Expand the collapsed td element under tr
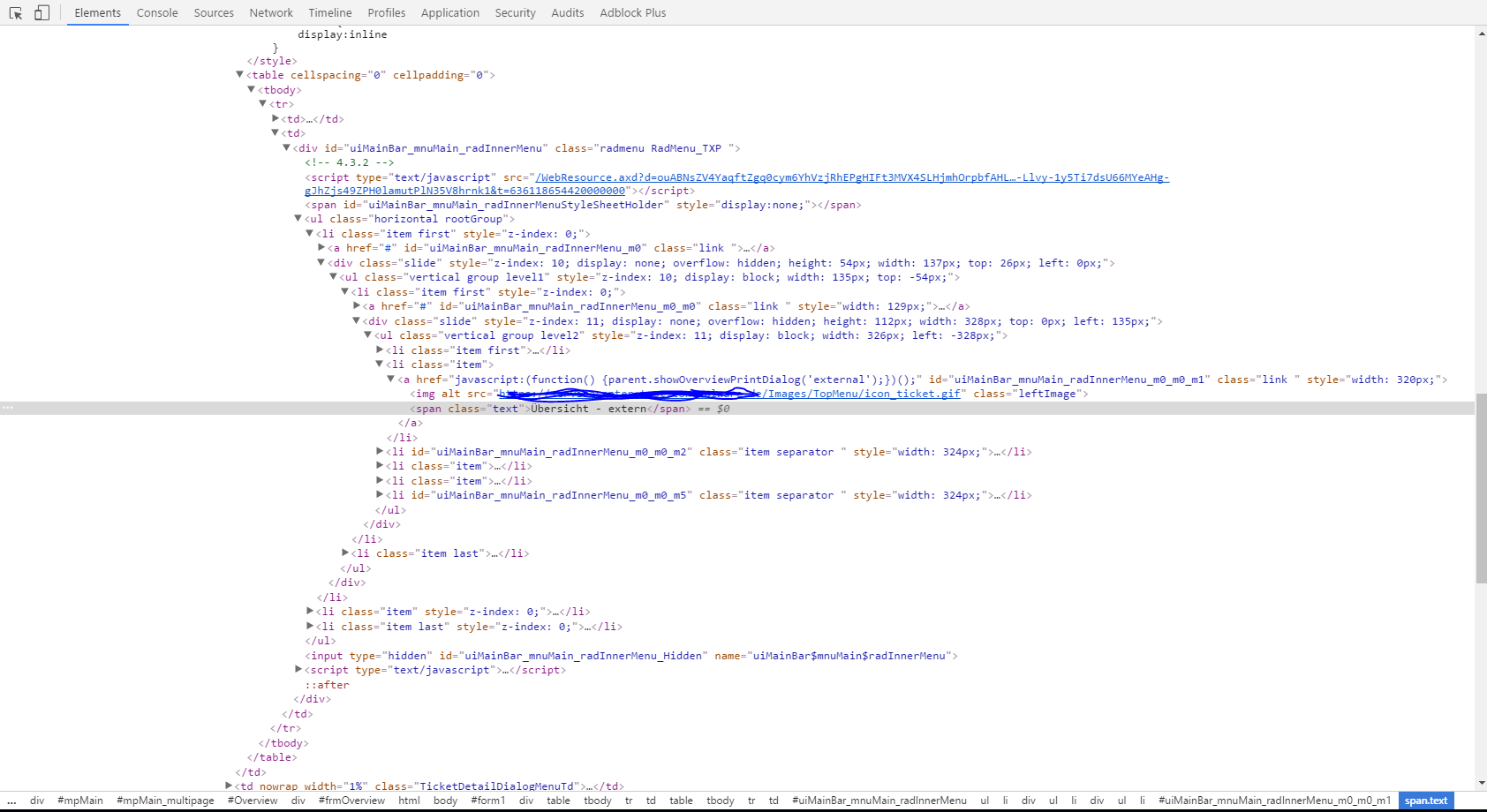The height and width of the screenshot is (812, 1487). (276, 118)
